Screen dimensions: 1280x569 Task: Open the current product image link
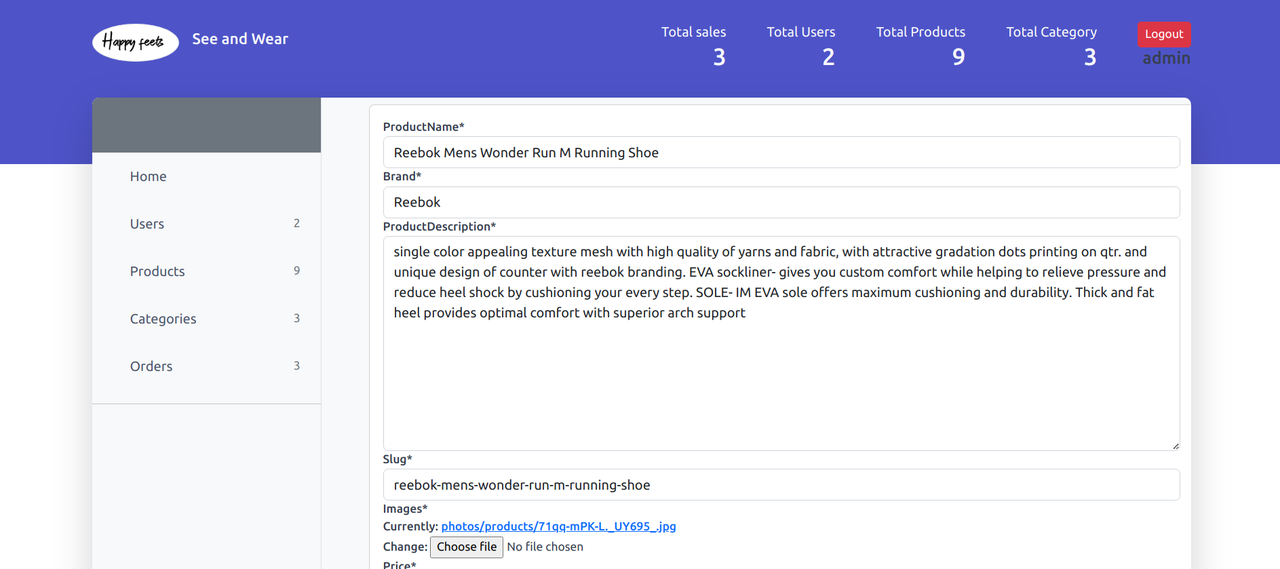click(559, 526)
